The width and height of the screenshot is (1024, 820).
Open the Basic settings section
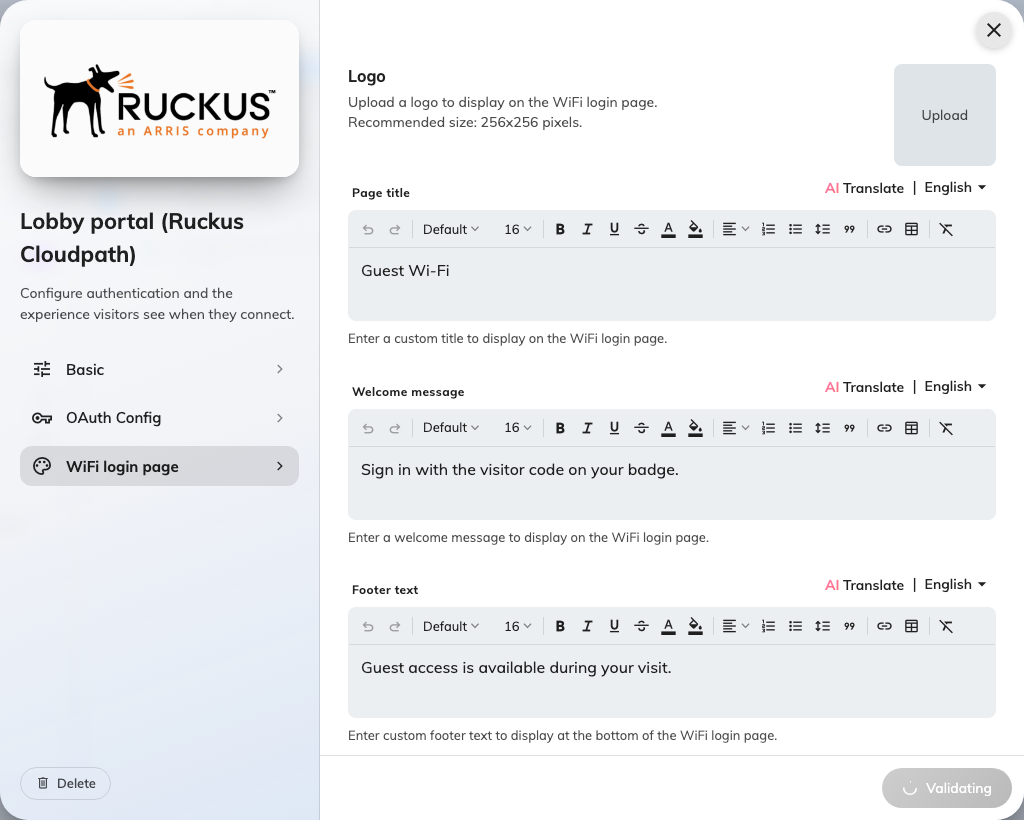tap(159, 370)
